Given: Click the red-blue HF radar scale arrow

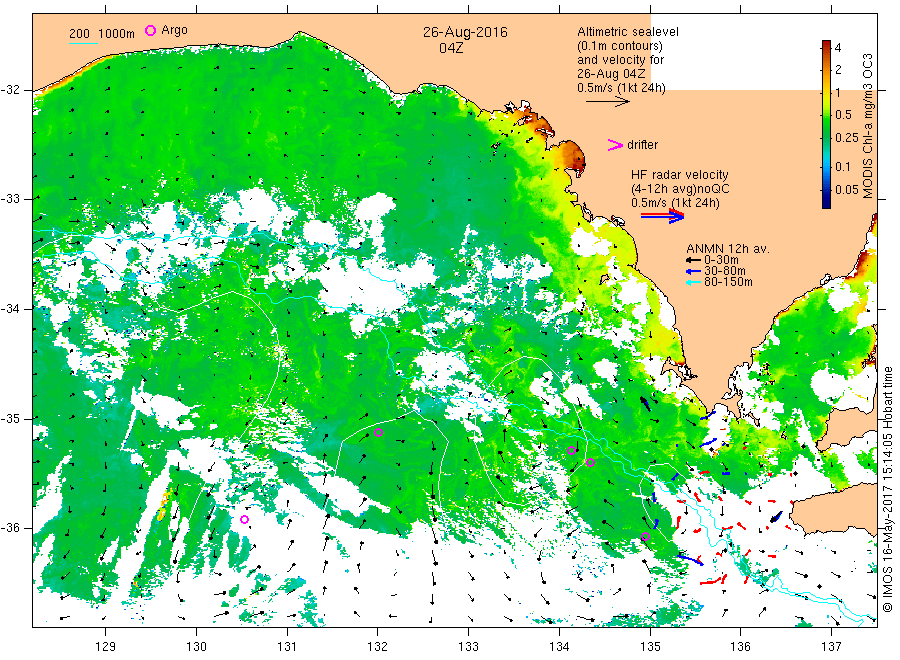Looking at the screenshot, I should pyautogui.click(x=662, y=216).
